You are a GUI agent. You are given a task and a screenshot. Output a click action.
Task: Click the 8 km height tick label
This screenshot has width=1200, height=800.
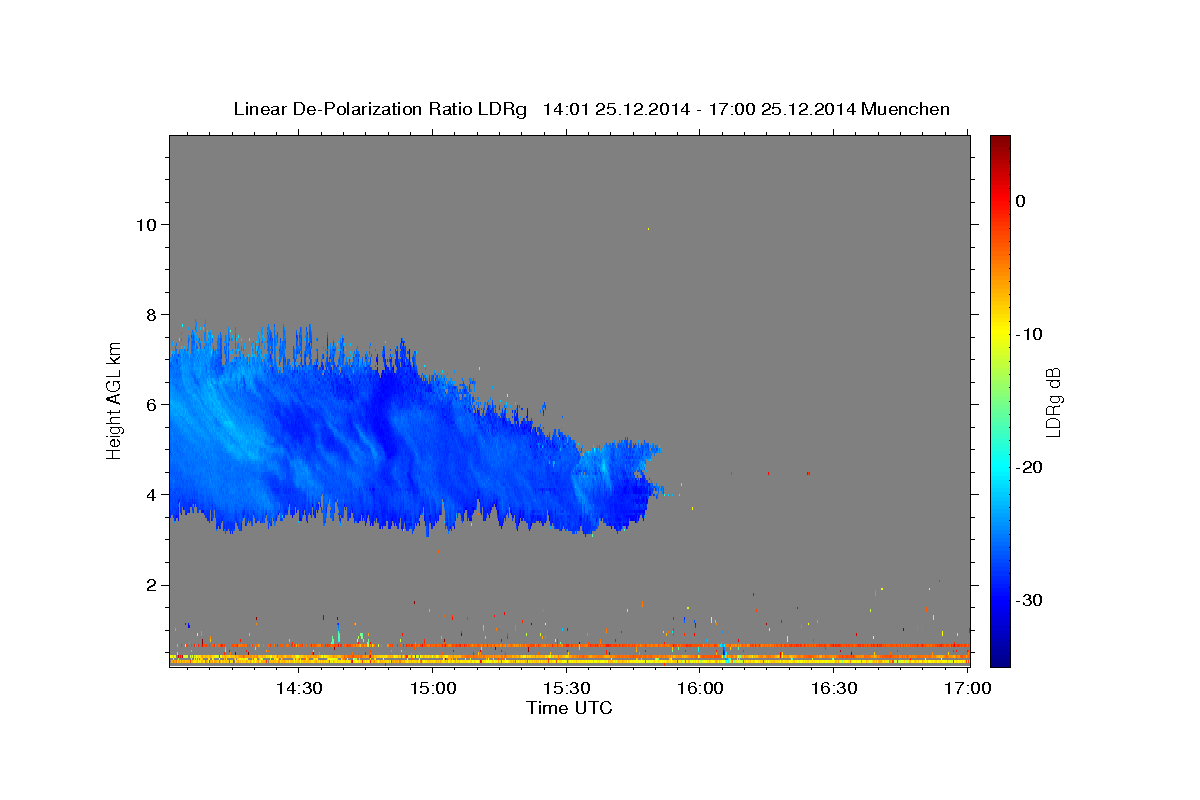coord(153,314)
